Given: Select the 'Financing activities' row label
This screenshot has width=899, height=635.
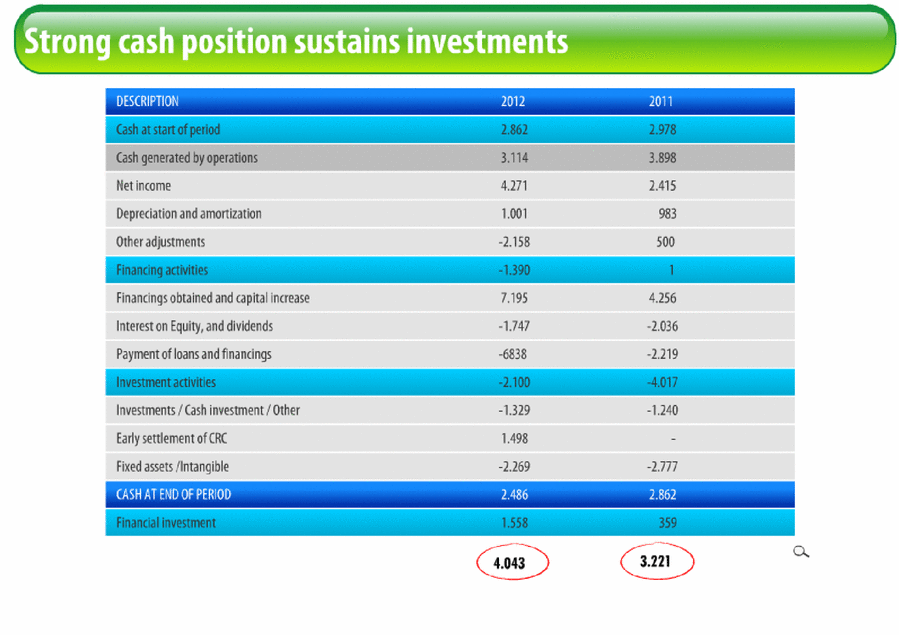Looking at the screenshot, I should [x=162, y=270].
